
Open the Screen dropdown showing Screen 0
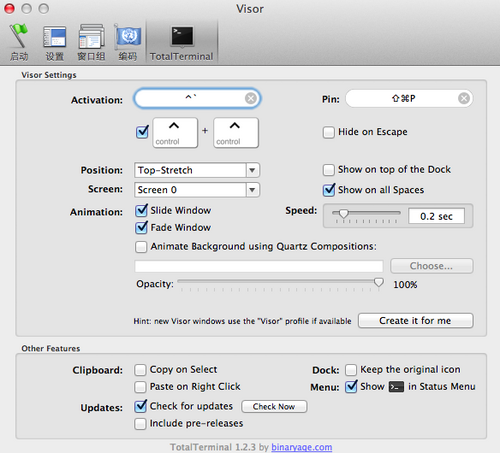(197, 190)
